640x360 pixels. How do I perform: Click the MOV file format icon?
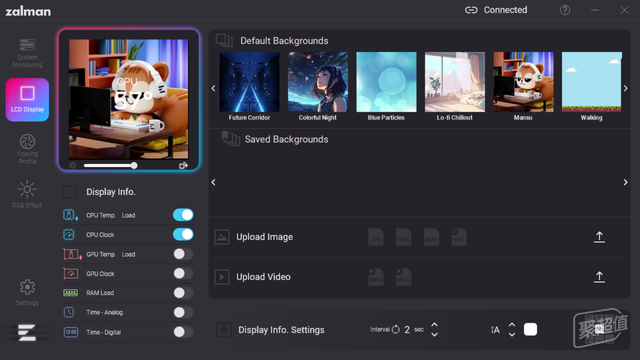(404, 277)
